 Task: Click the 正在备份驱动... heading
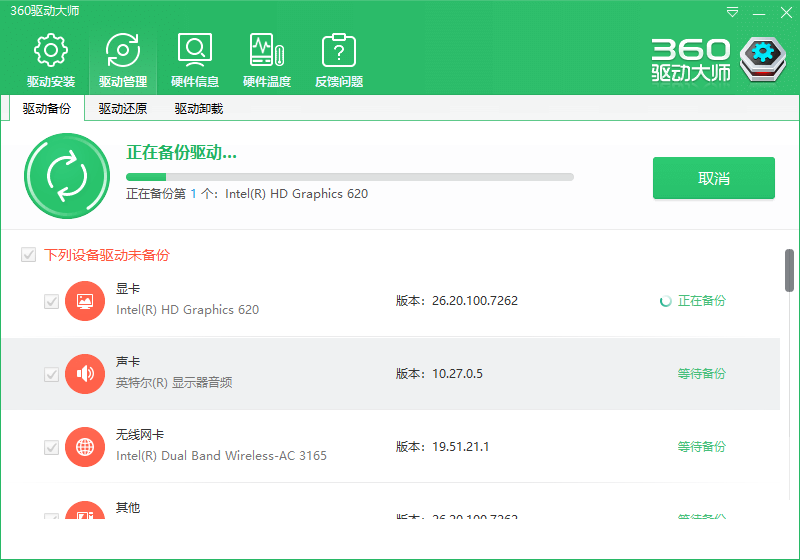point(182,152)
